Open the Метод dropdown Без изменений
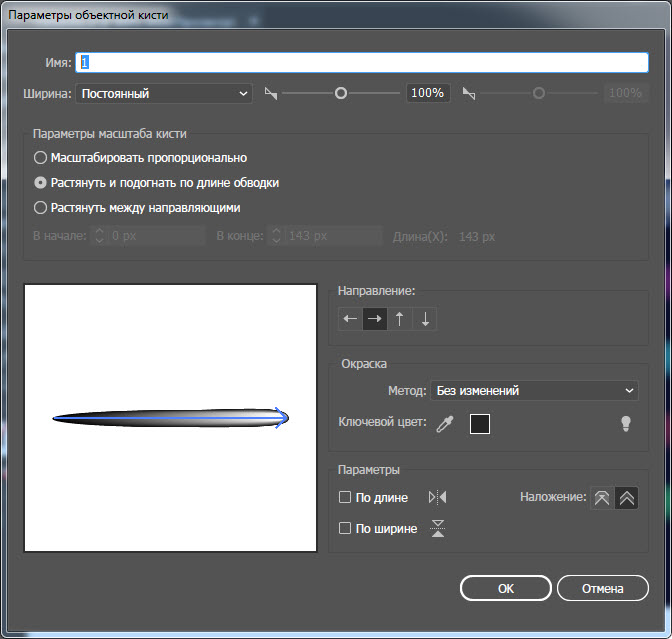The height and width of the screenshot is (639, 672). [x=534, y=390]
